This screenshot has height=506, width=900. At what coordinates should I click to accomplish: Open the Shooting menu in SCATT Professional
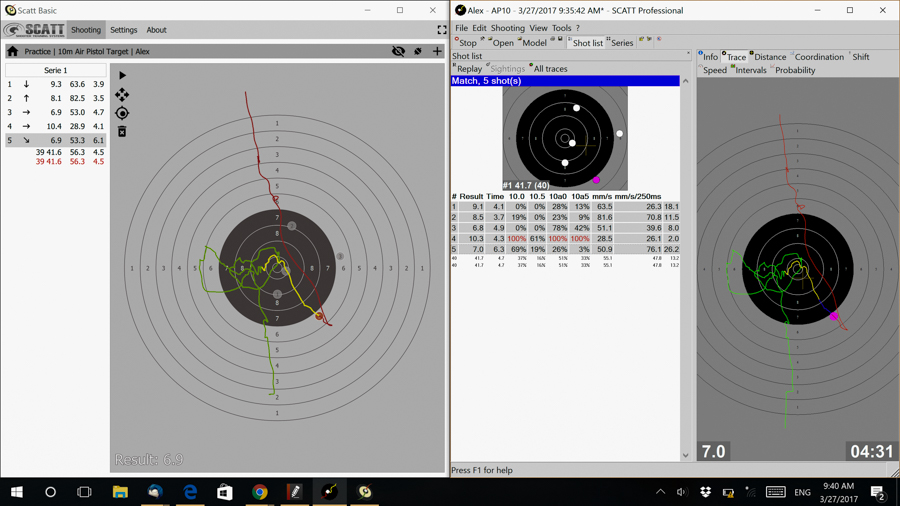507,28
